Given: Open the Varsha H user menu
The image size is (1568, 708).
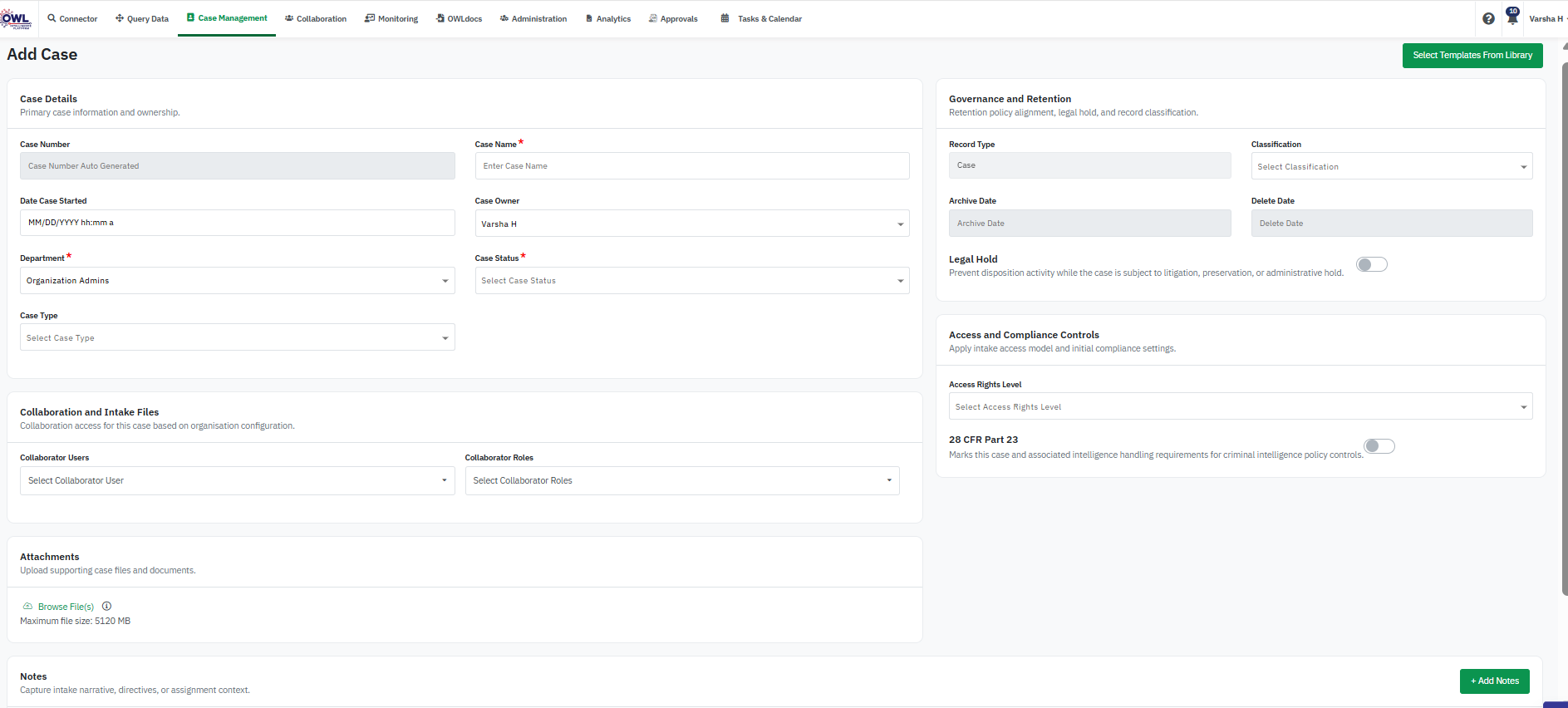Looking at the screenshot, I should pos(1546,18).
